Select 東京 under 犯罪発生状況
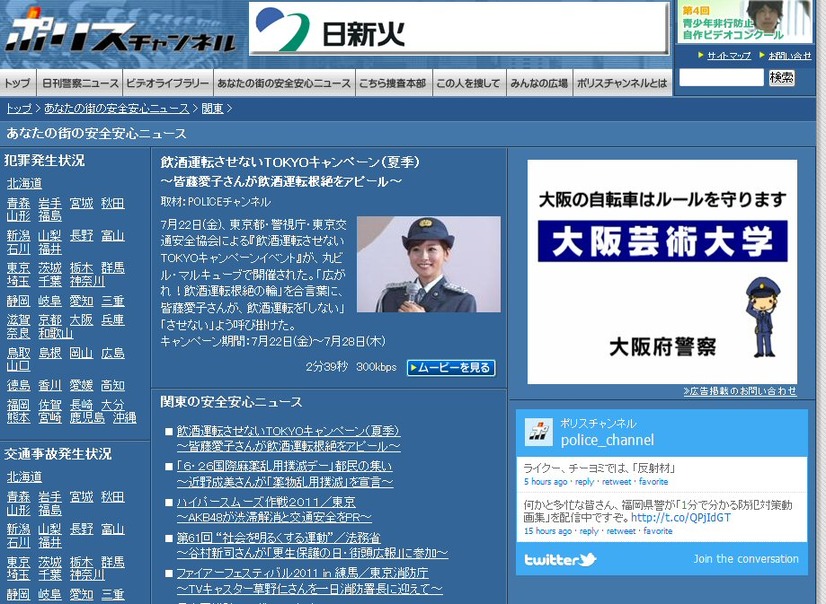This screenshot has height=604, width=826. point(18,269)
